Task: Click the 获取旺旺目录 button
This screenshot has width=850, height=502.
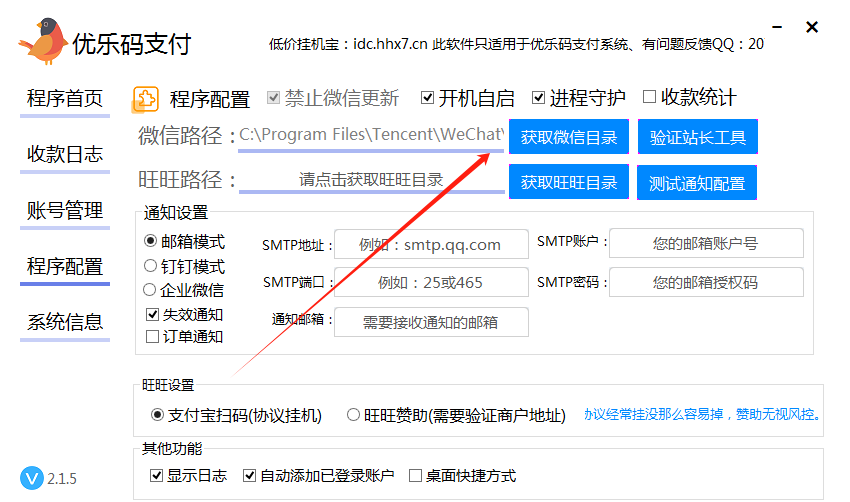Action: click(x=569, y=182)
